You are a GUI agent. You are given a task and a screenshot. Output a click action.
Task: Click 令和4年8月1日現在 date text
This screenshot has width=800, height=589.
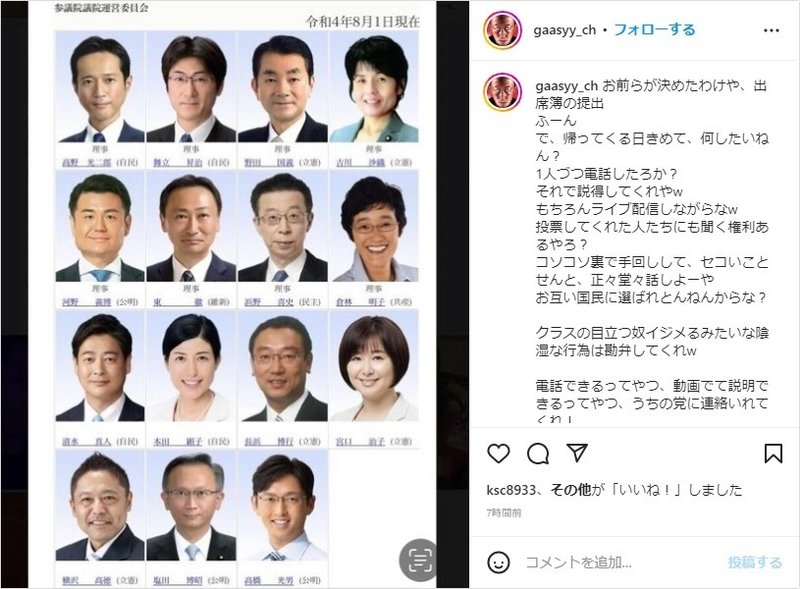(x=363, y=22)
